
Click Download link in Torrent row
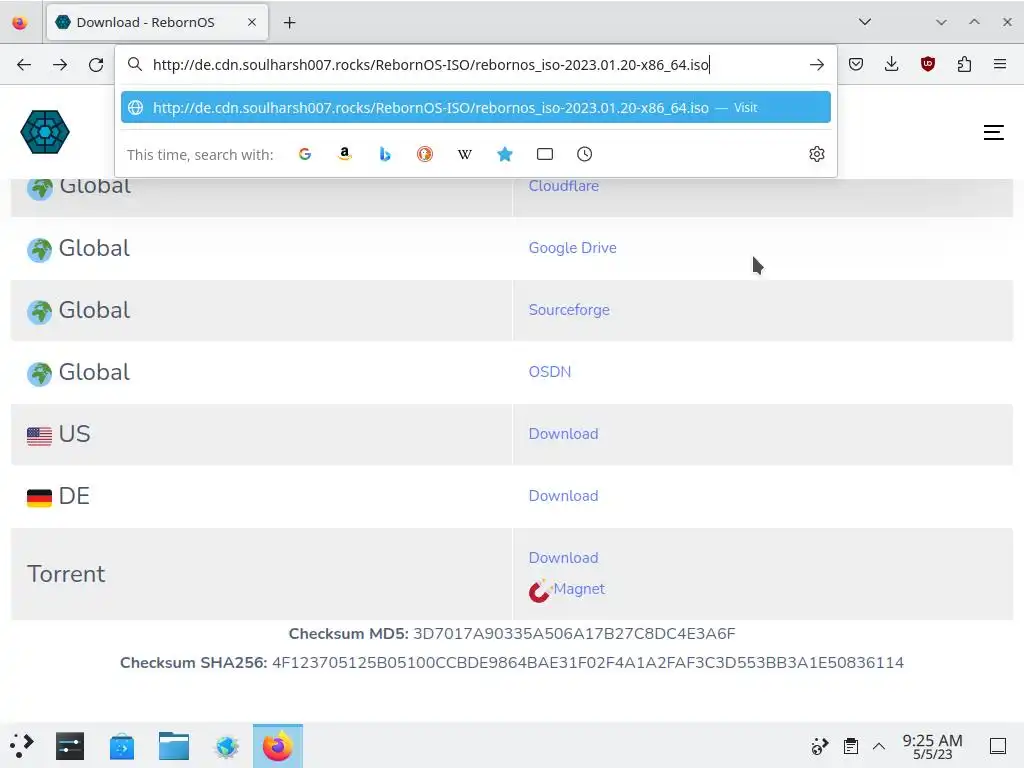[564, 558]
